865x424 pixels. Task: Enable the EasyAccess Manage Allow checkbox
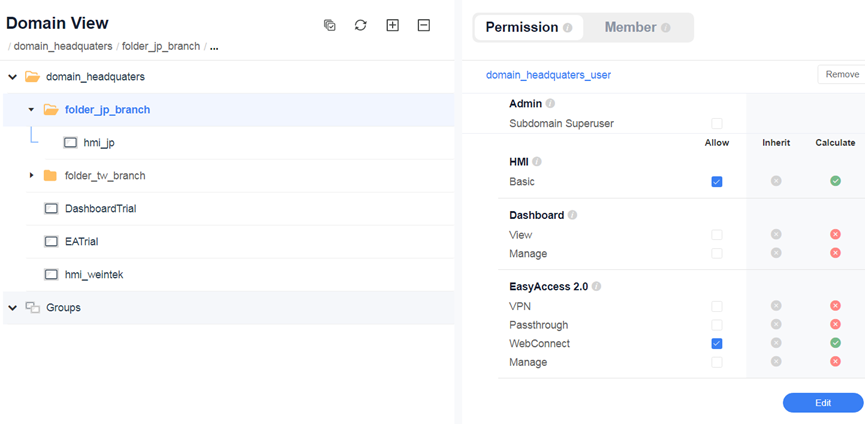[x=717, y=362]
